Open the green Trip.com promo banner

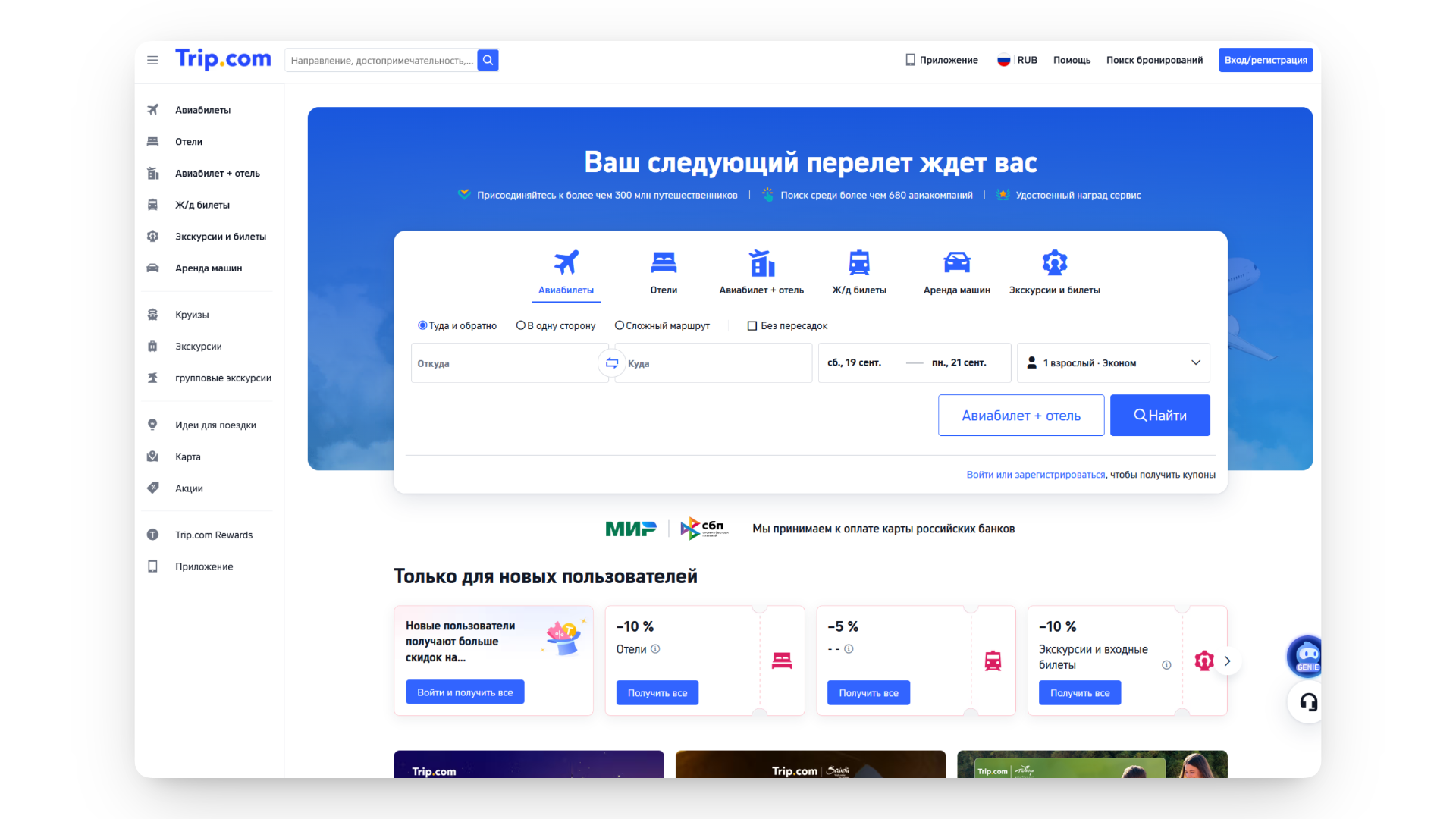[1092, 764]
